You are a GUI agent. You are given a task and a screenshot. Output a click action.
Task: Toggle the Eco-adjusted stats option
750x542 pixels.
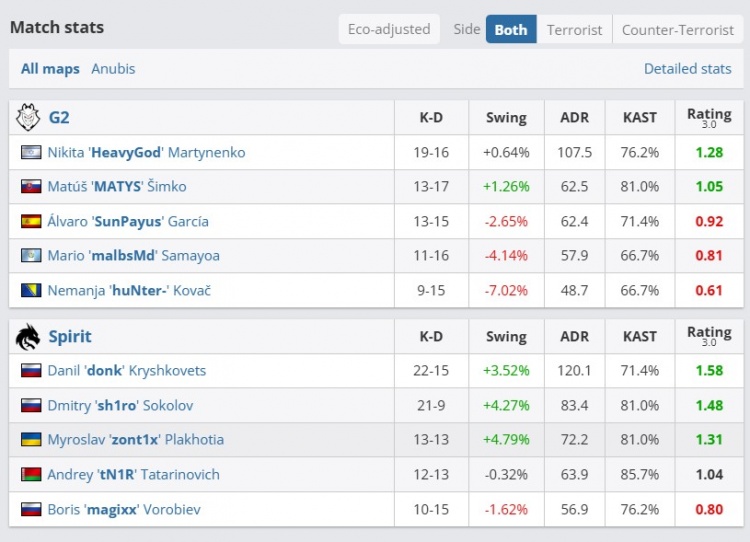click(389, 29)
